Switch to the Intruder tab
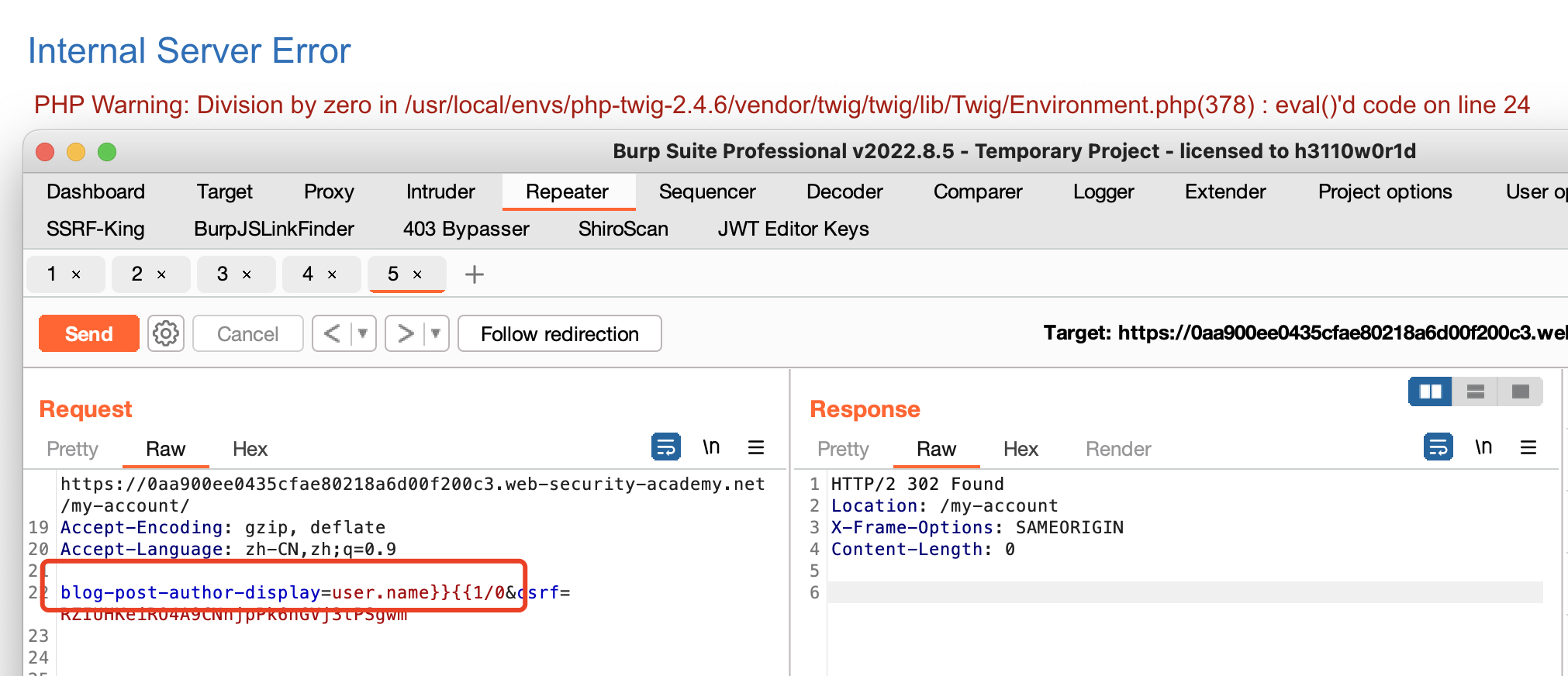Image resolution: width=1568 pixels, height=676 pixels. [440, 191]
